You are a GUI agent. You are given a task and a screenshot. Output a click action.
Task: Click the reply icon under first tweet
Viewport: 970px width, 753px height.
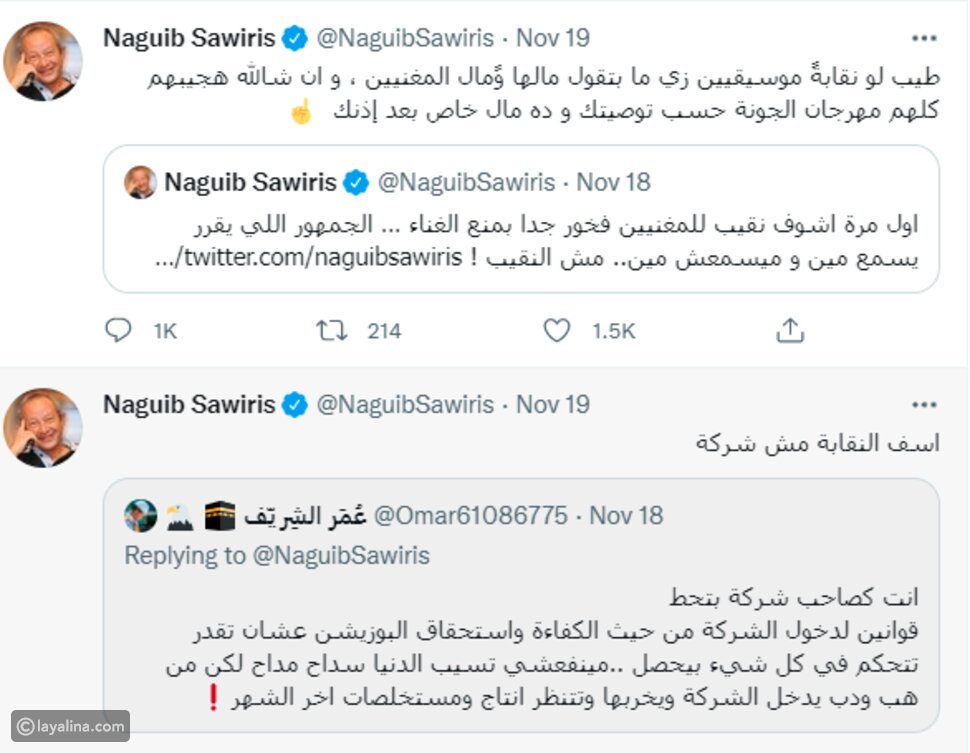118,330
